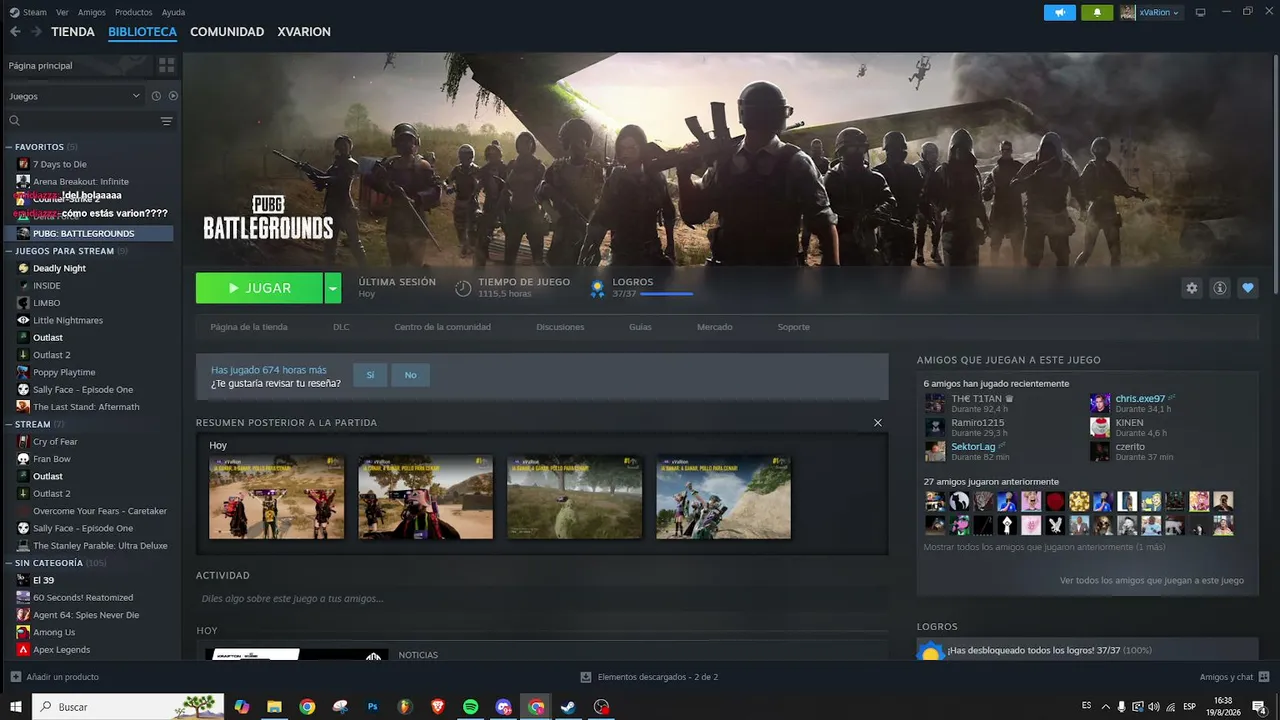1280x720 pixels.
Task: Open Brave browser from the taskbar
Action: [x=438, y=707]
